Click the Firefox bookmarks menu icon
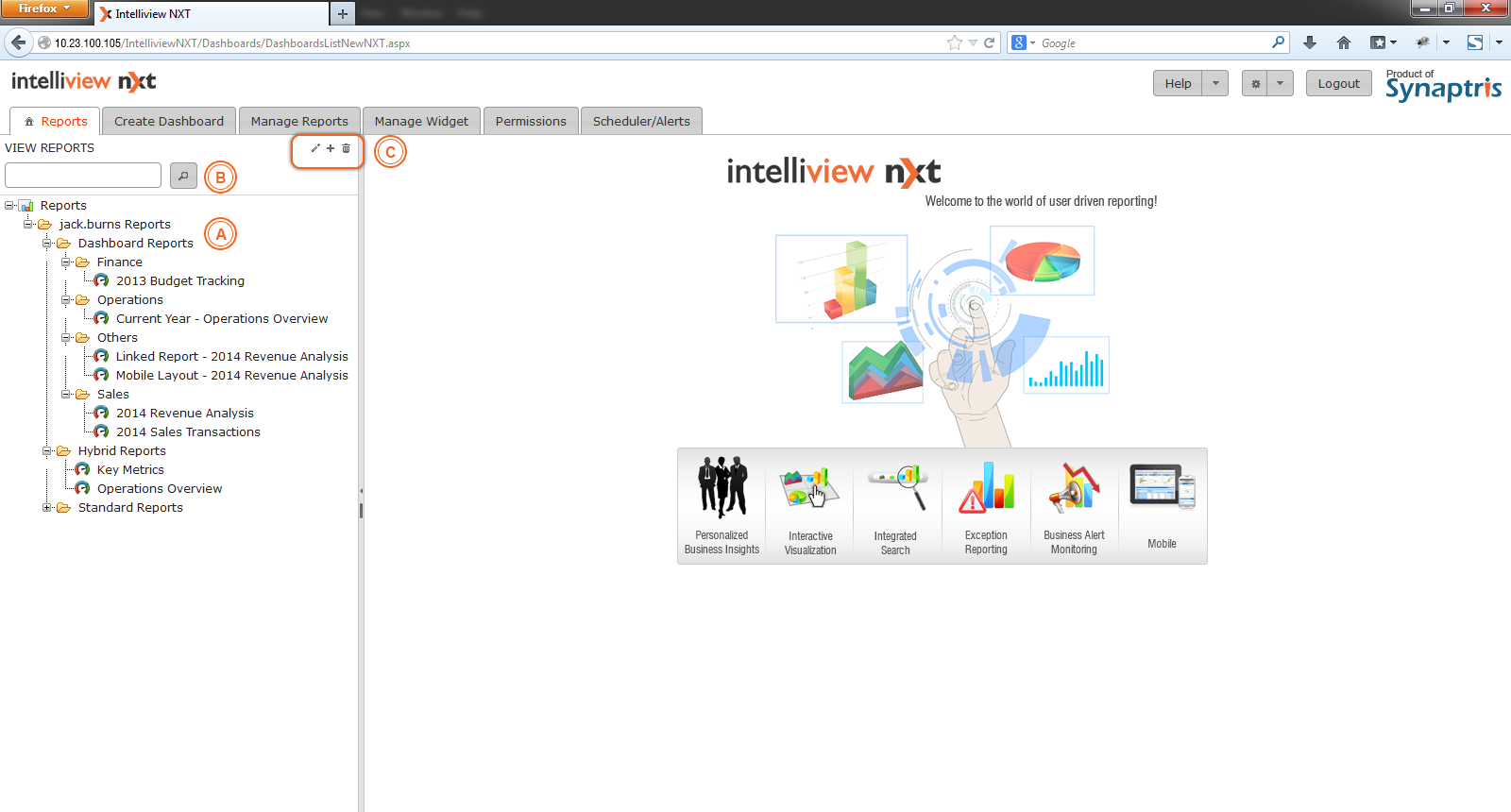The image size is (1511, 812). [x=1383, y=42]
